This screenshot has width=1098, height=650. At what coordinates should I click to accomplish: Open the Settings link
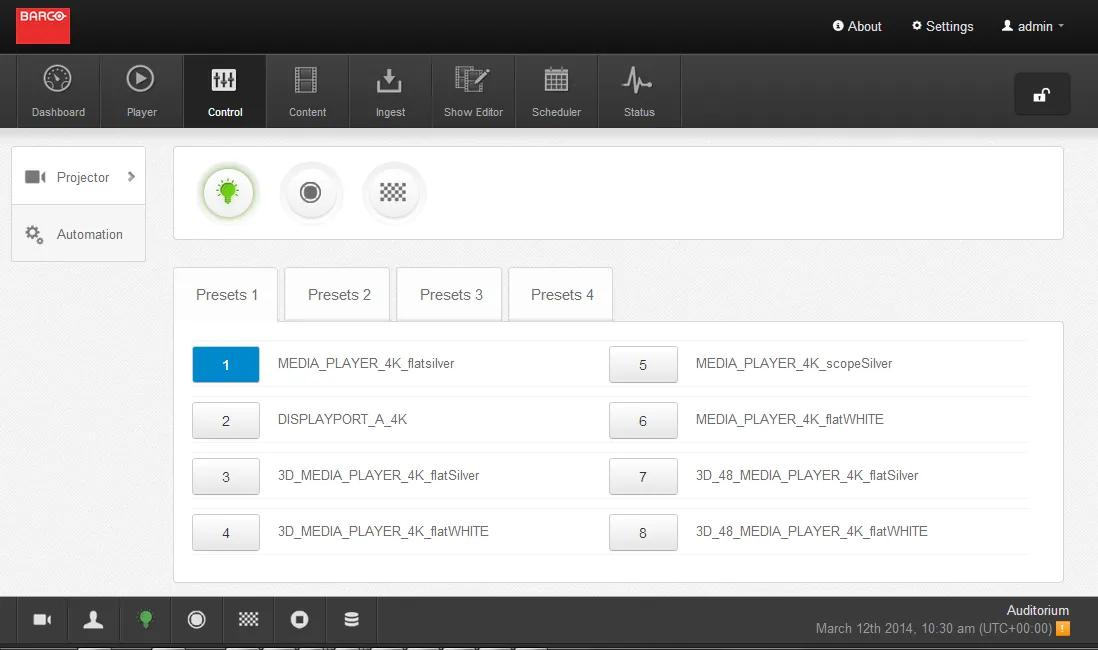942,27
